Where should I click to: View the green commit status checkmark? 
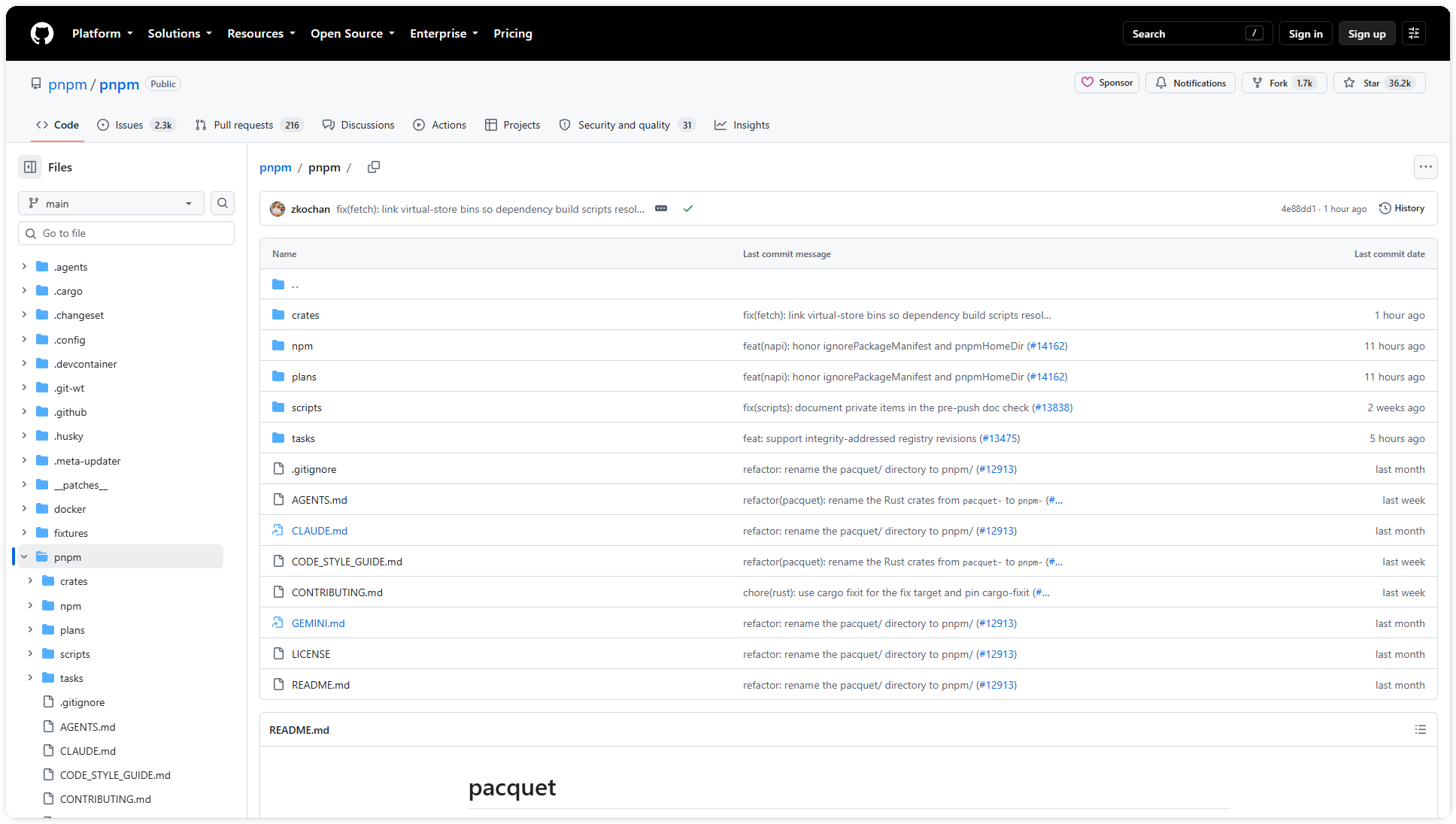687,208
